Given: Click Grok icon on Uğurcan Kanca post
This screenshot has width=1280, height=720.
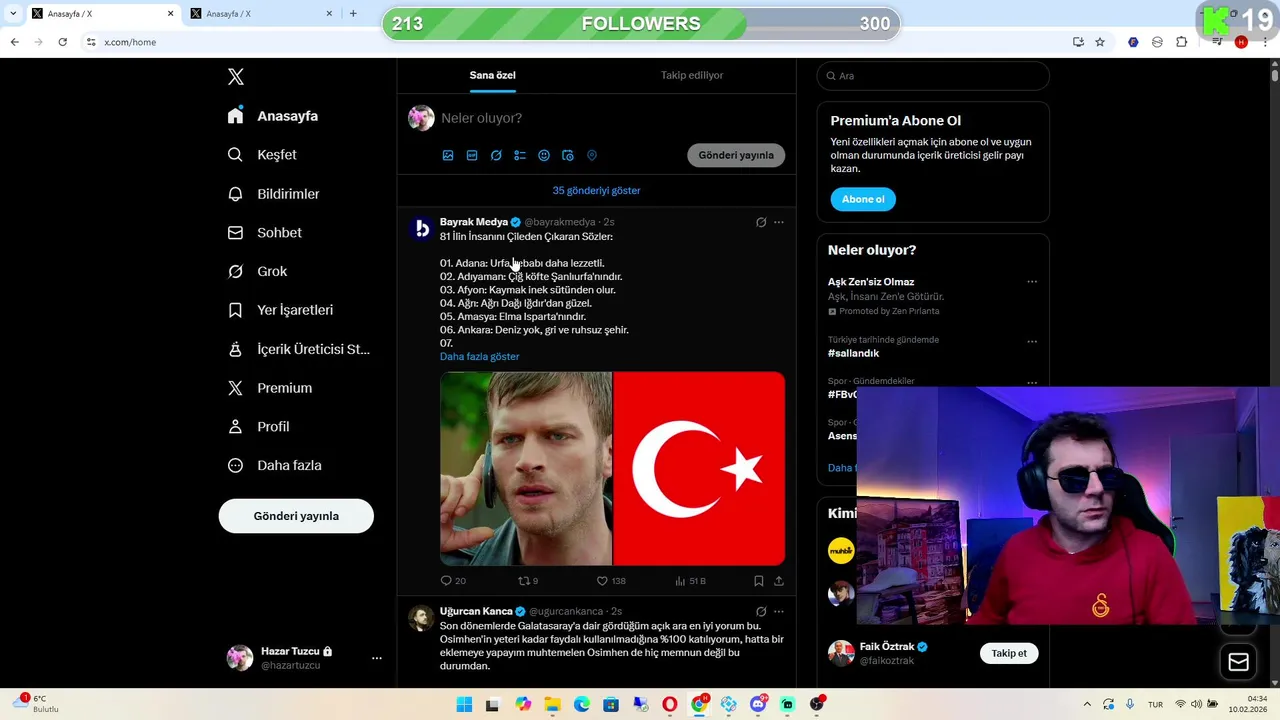Looking at the screenshot, I should tap(761, 611).
